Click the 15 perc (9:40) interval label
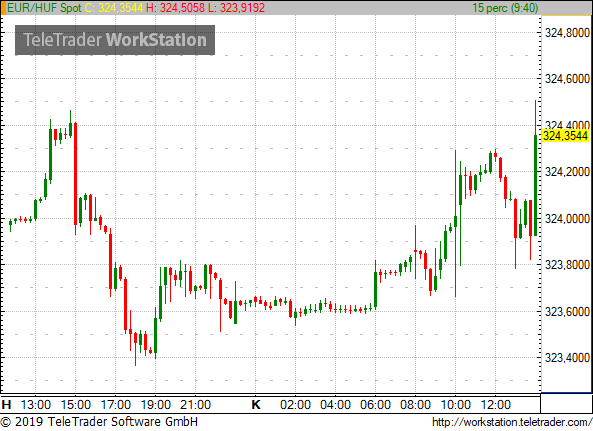This screenshot has height=431, width=593. 505,8
